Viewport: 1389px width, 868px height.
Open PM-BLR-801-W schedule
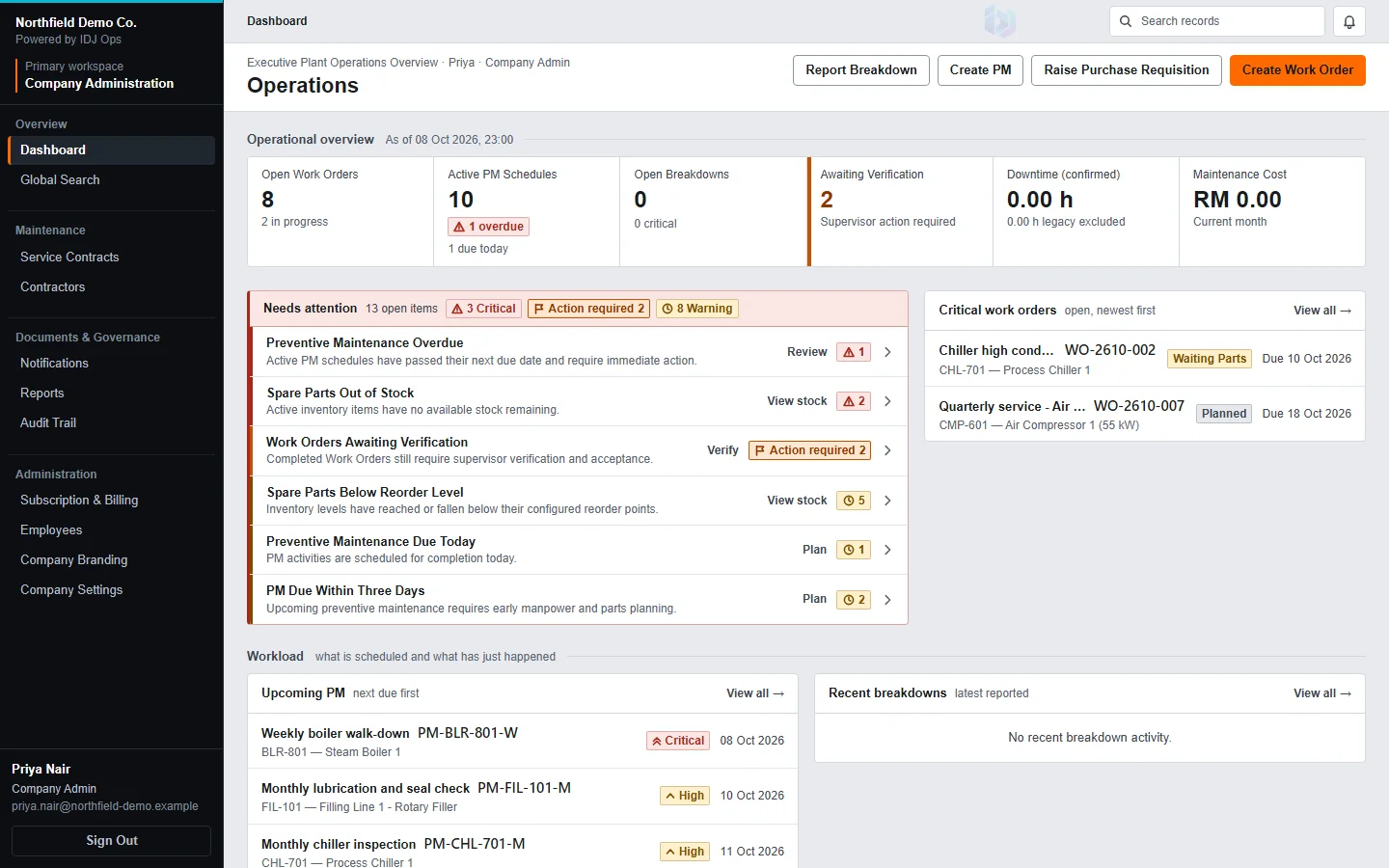pyautogui.click(x=523, y=741)
